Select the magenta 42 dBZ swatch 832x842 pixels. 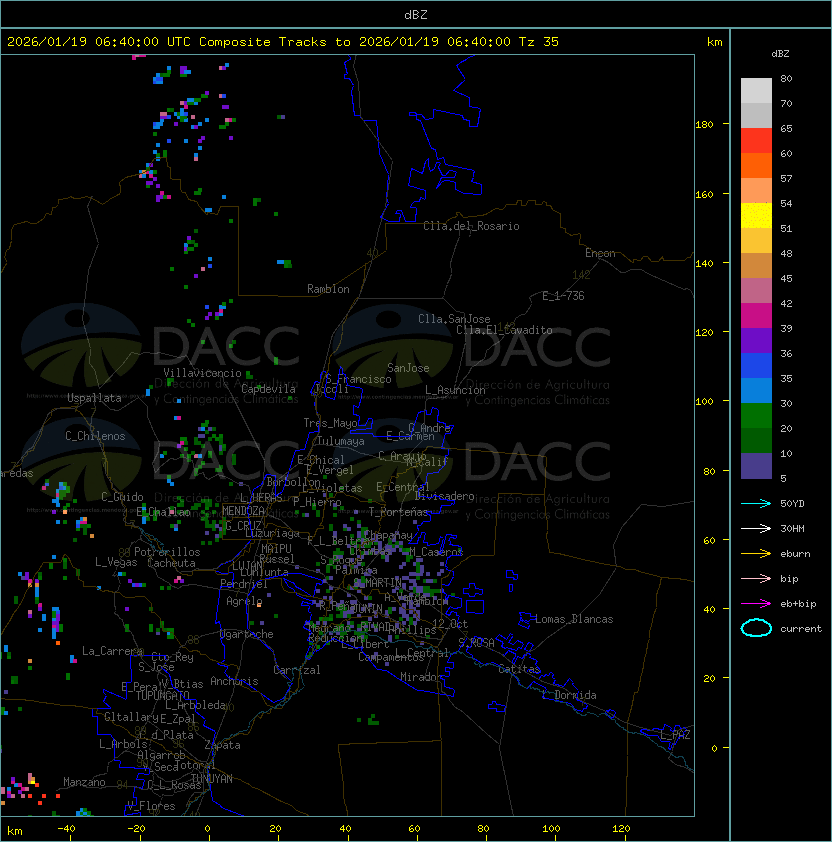click(756, 315)
